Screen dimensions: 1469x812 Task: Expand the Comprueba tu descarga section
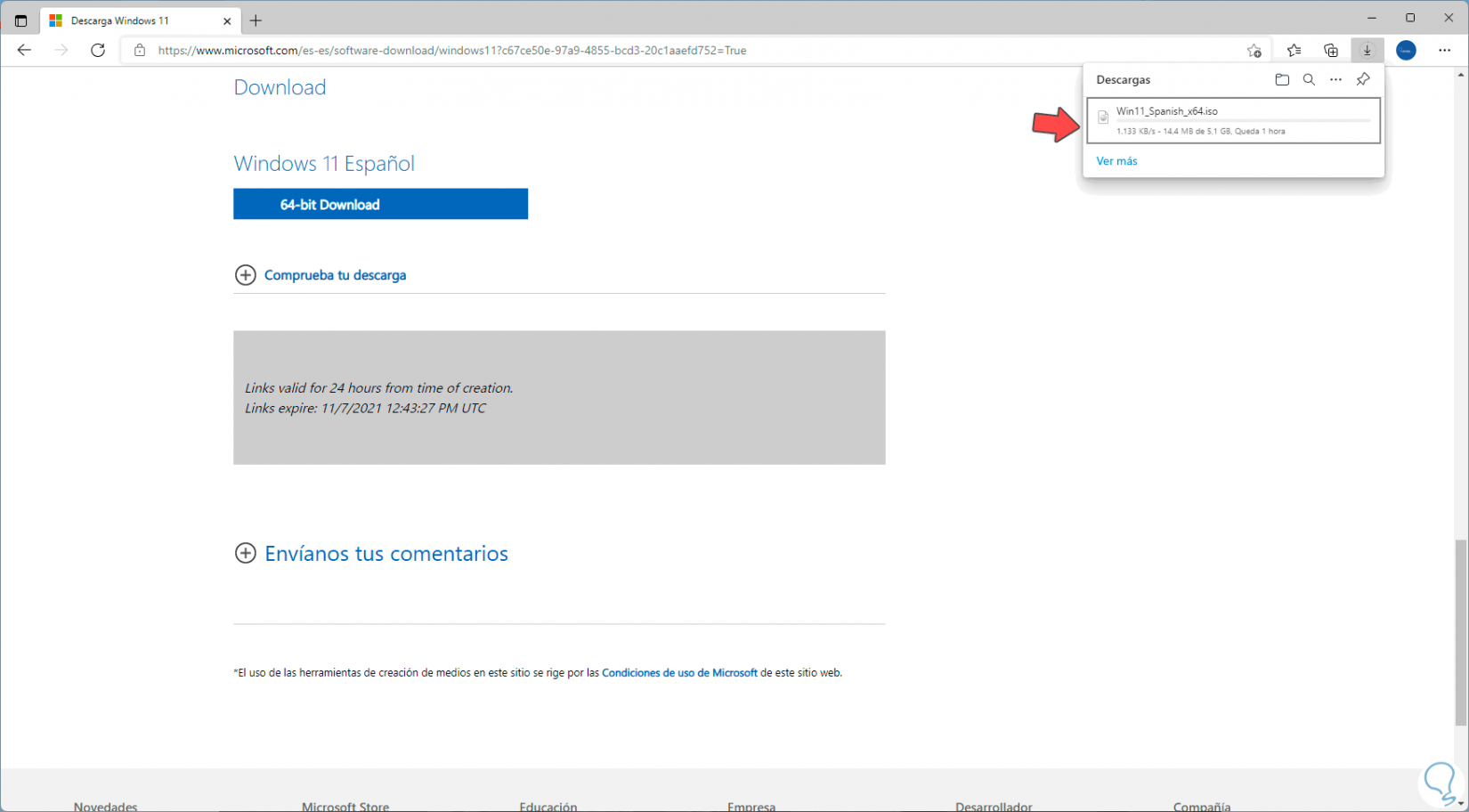pos(321,275)
